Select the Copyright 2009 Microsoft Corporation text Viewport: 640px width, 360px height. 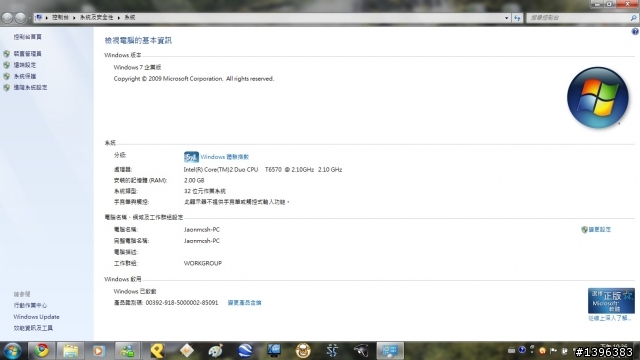point(193,78)
